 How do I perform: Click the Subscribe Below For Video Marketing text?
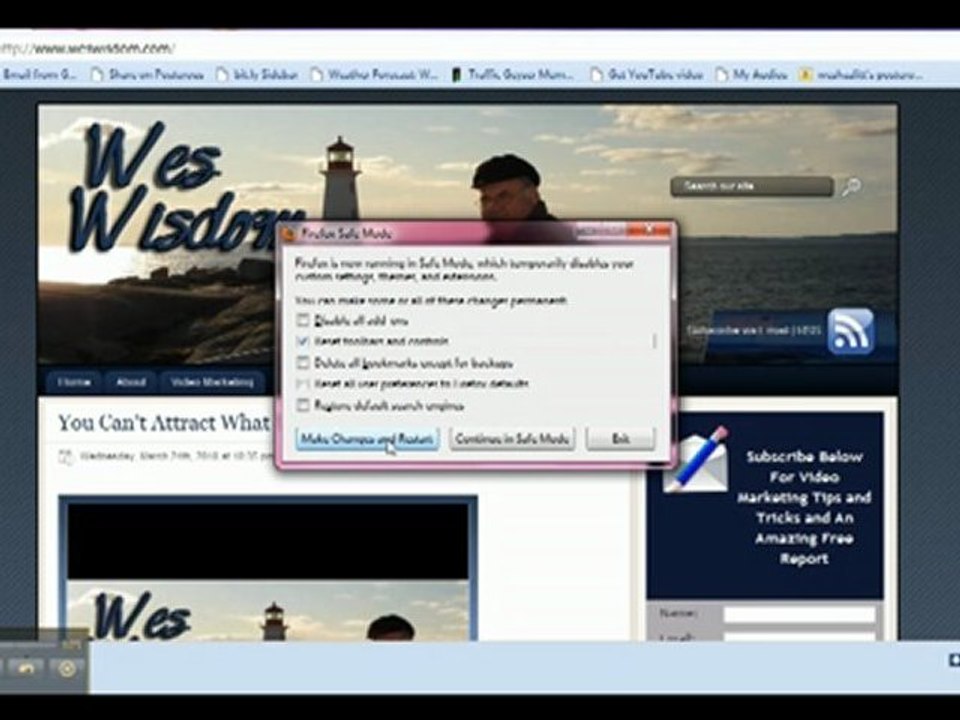(x=804, y=508)
